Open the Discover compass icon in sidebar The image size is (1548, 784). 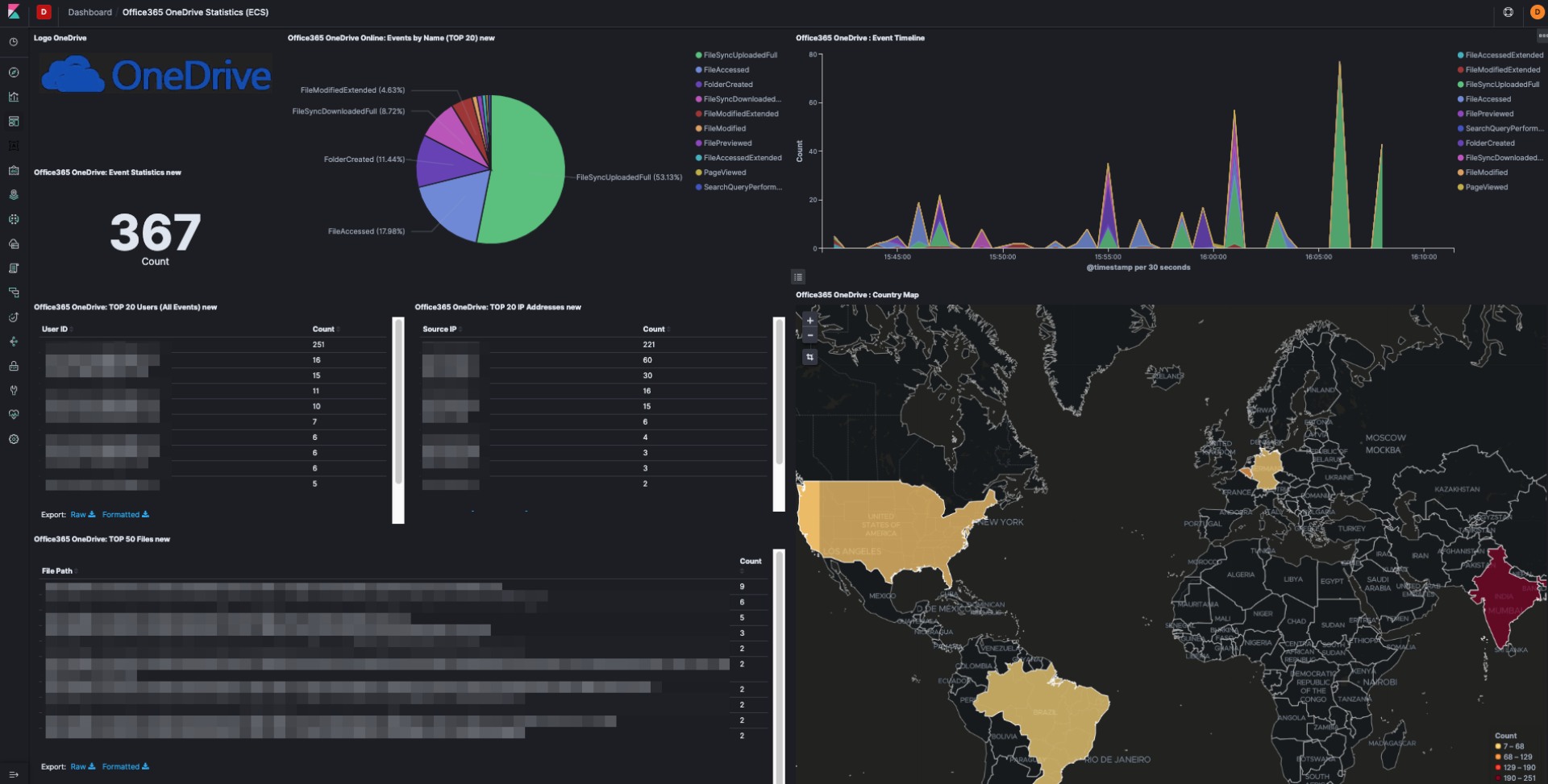click(14, 73)
